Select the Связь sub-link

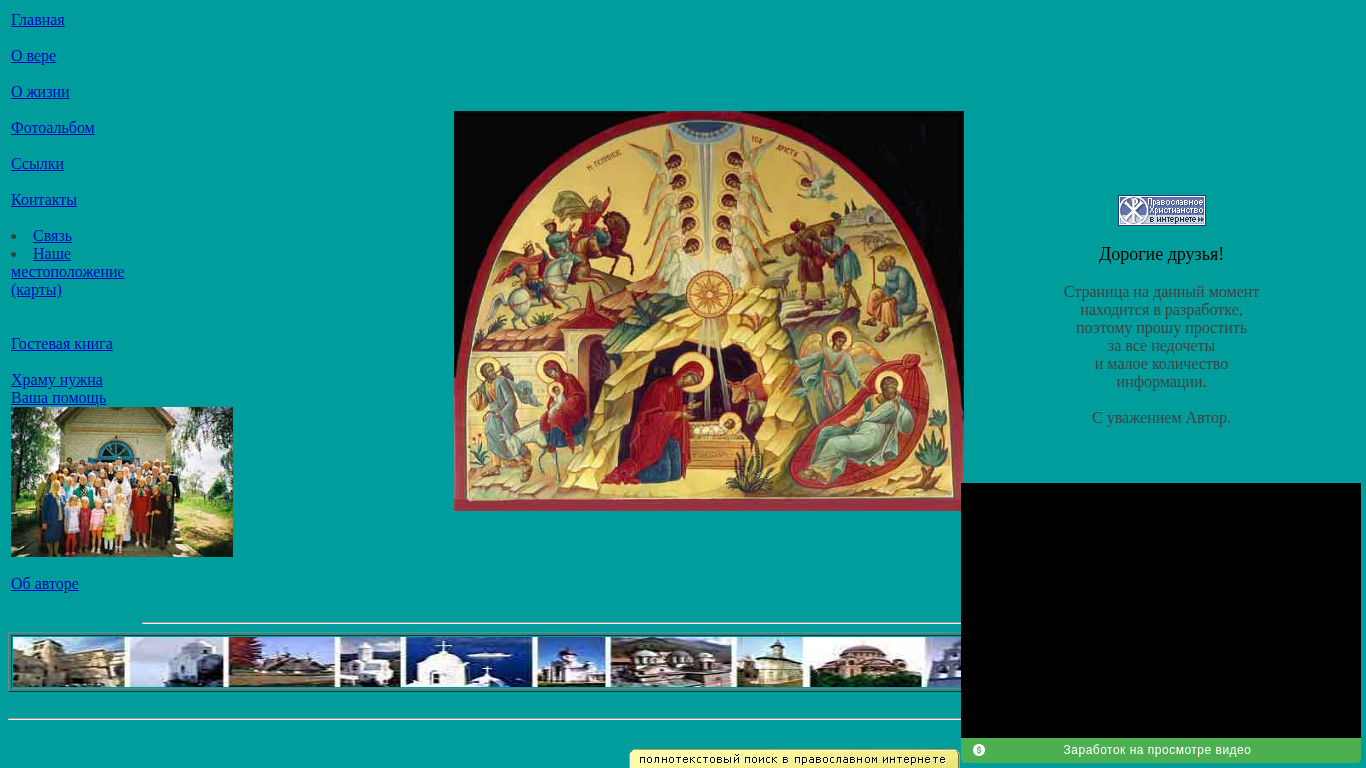coord(52,236)
